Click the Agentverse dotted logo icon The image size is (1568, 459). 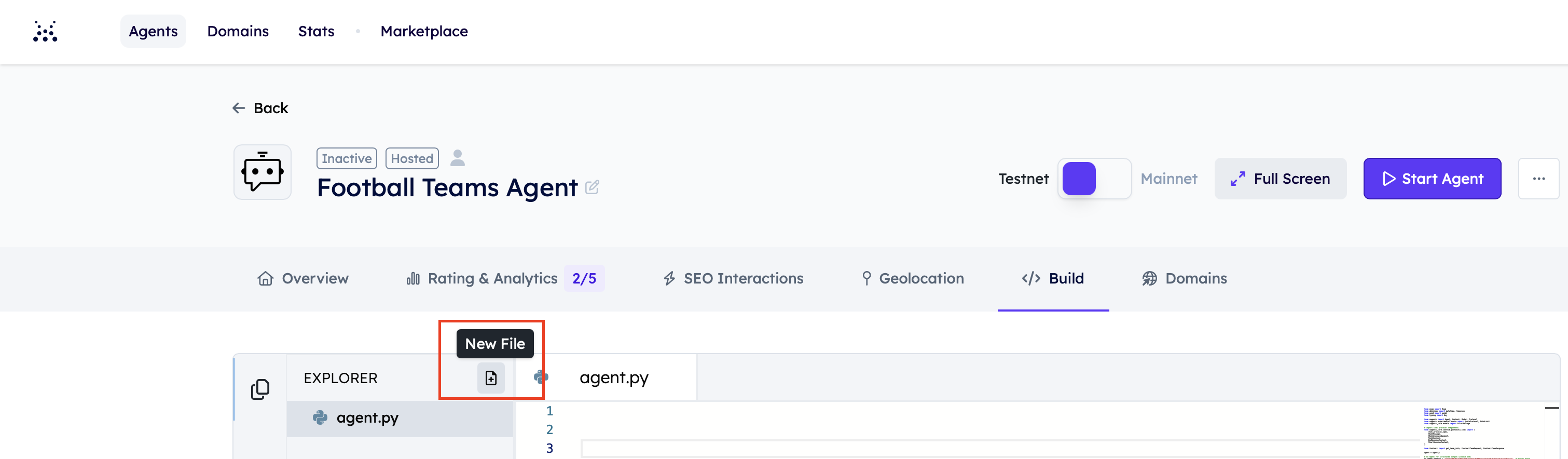pyautogui.click(x=45, y=31)
